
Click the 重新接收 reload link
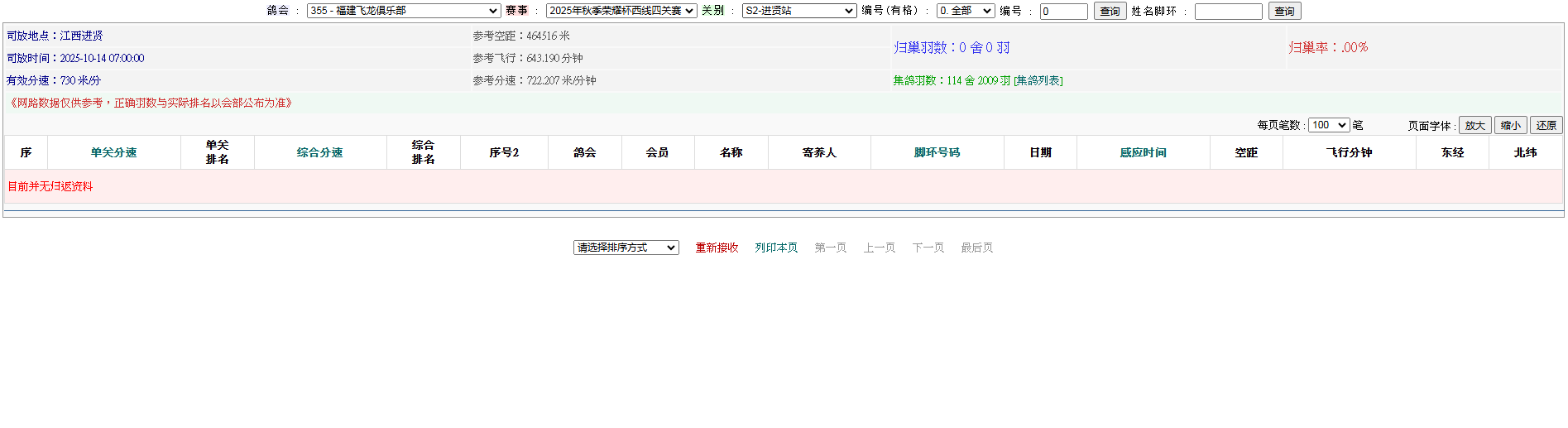717,248
